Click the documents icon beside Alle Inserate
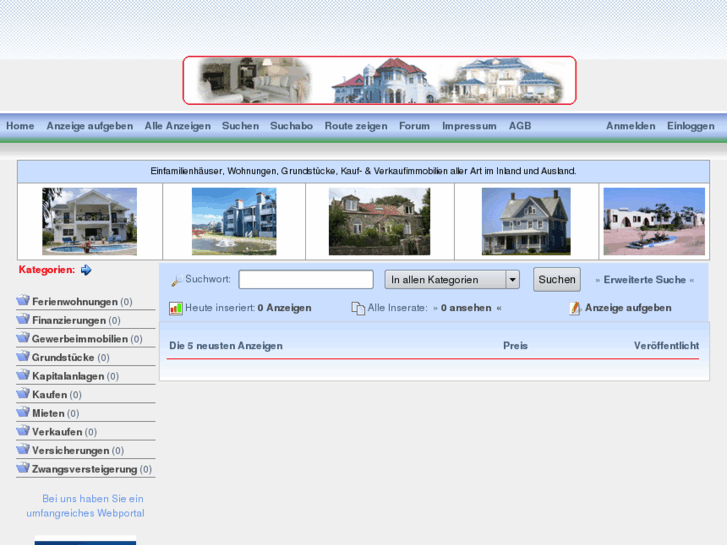This screenshot has height=545, width=727. click(x=358, y=308)
